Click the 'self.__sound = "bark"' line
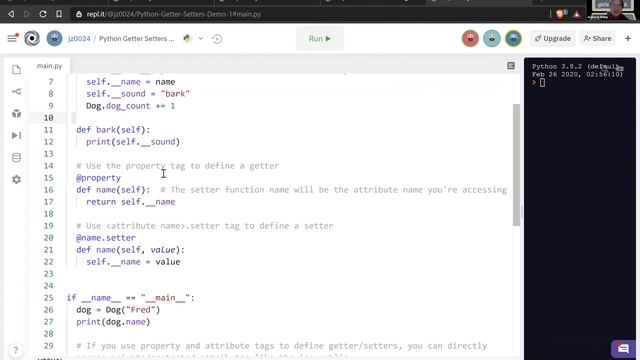Screen dimensions: 640x360 coord(138,94)
